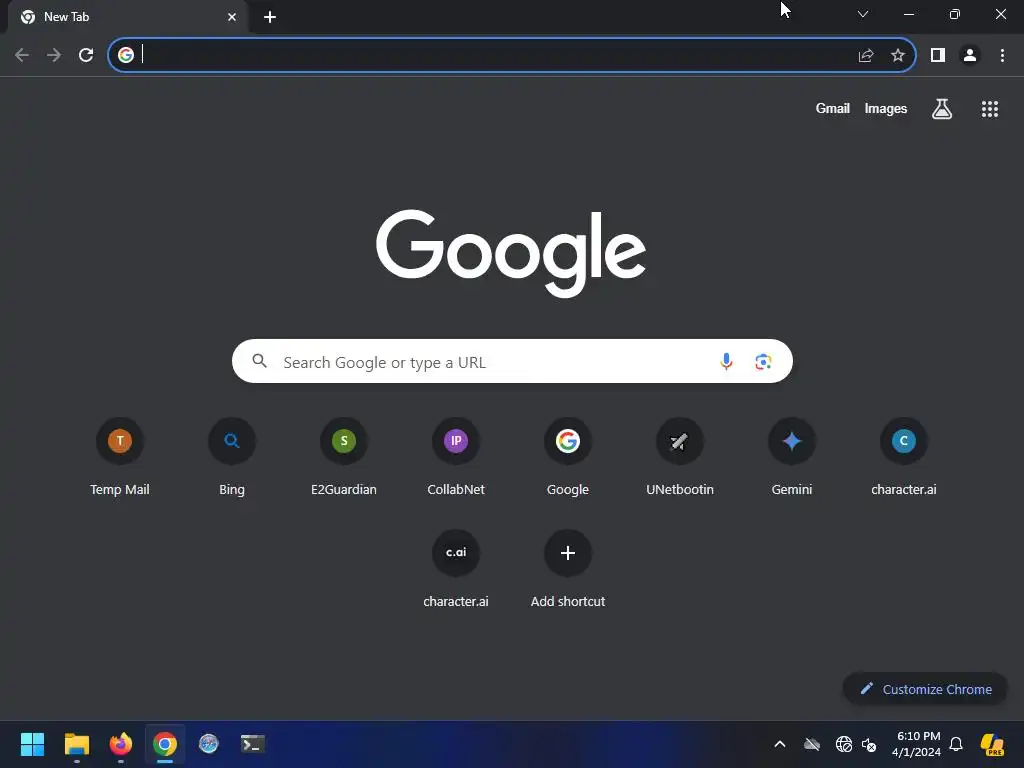Image resolution: width=1024 pixels, height=768 pixels.
Task: Open a new tab with the plus button
Action: (270, 17)
